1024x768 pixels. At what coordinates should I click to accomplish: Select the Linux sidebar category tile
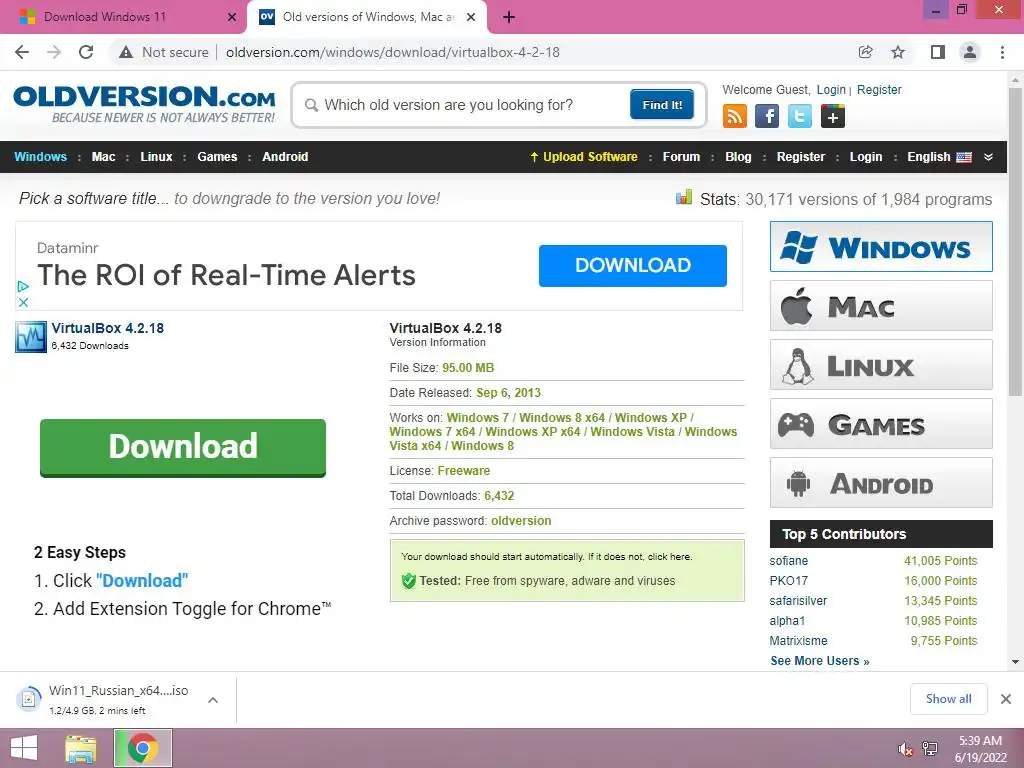(x=881, y=364)
